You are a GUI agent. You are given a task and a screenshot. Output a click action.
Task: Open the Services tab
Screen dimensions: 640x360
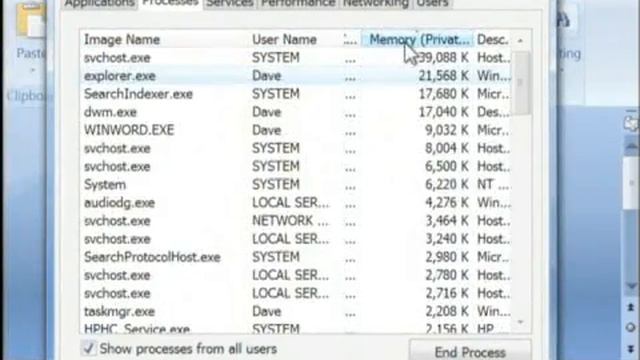[x=229, y=4]
